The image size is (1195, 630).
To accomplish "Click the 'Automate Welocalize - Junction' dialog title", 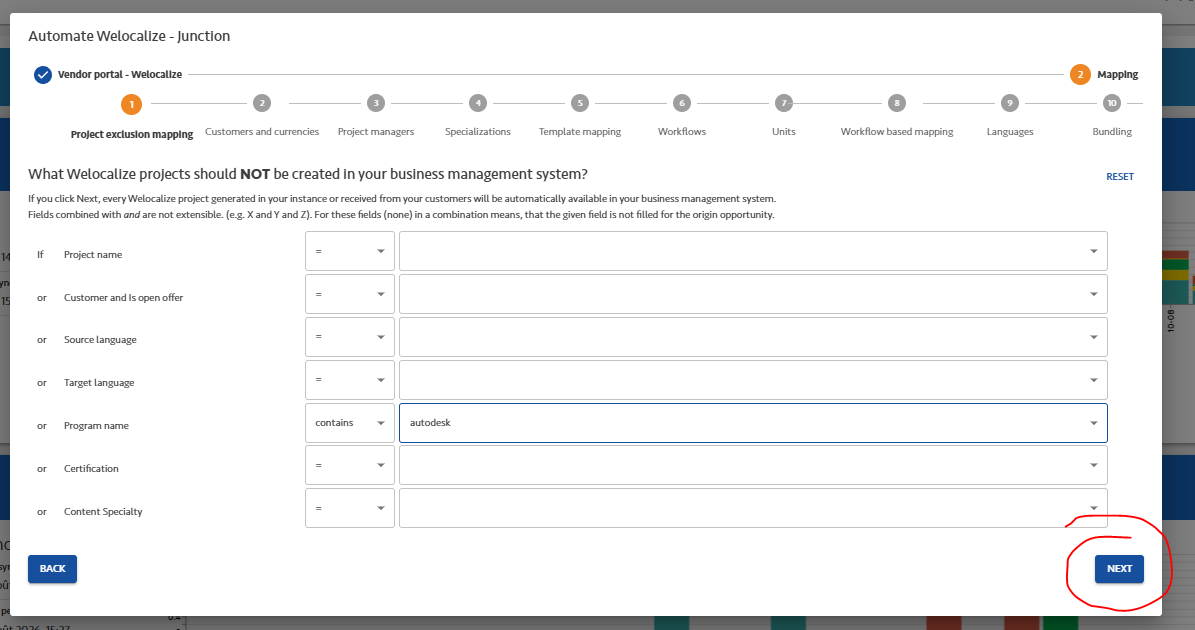I will tap(129, 37).
